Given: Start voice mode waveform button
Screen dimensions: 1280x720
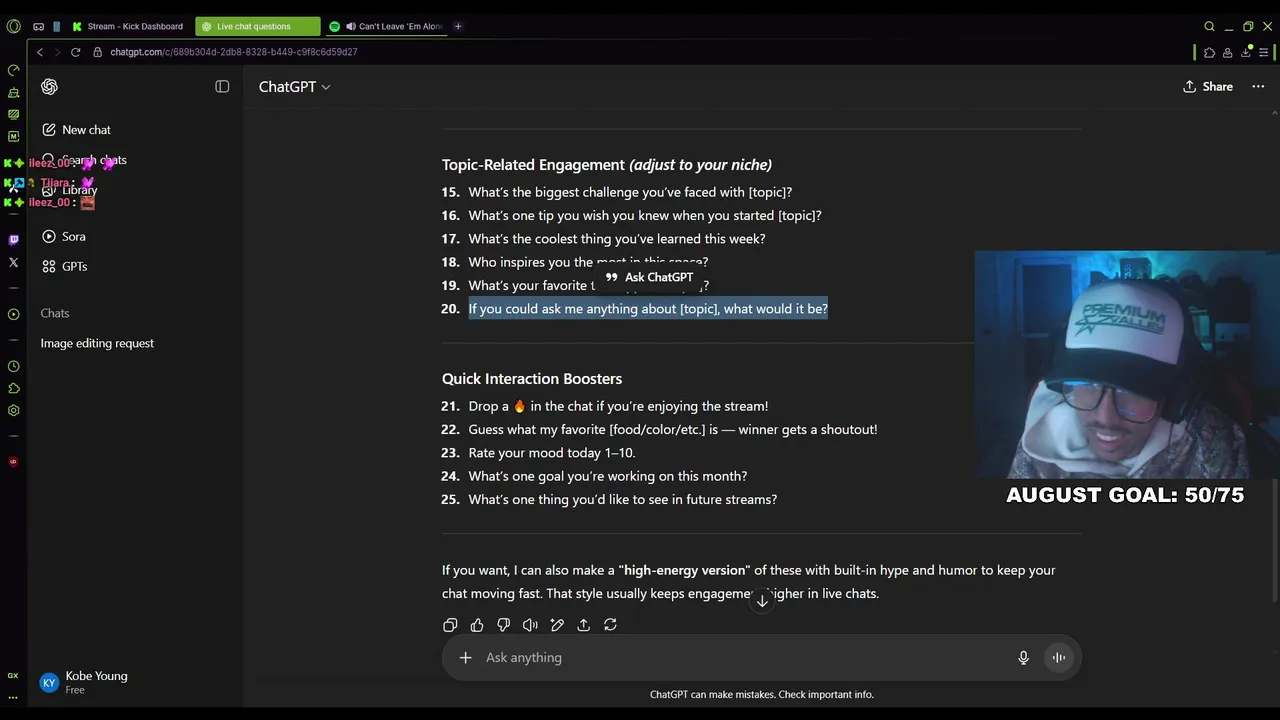Looking at the screenshot, I should point(1058,657).
